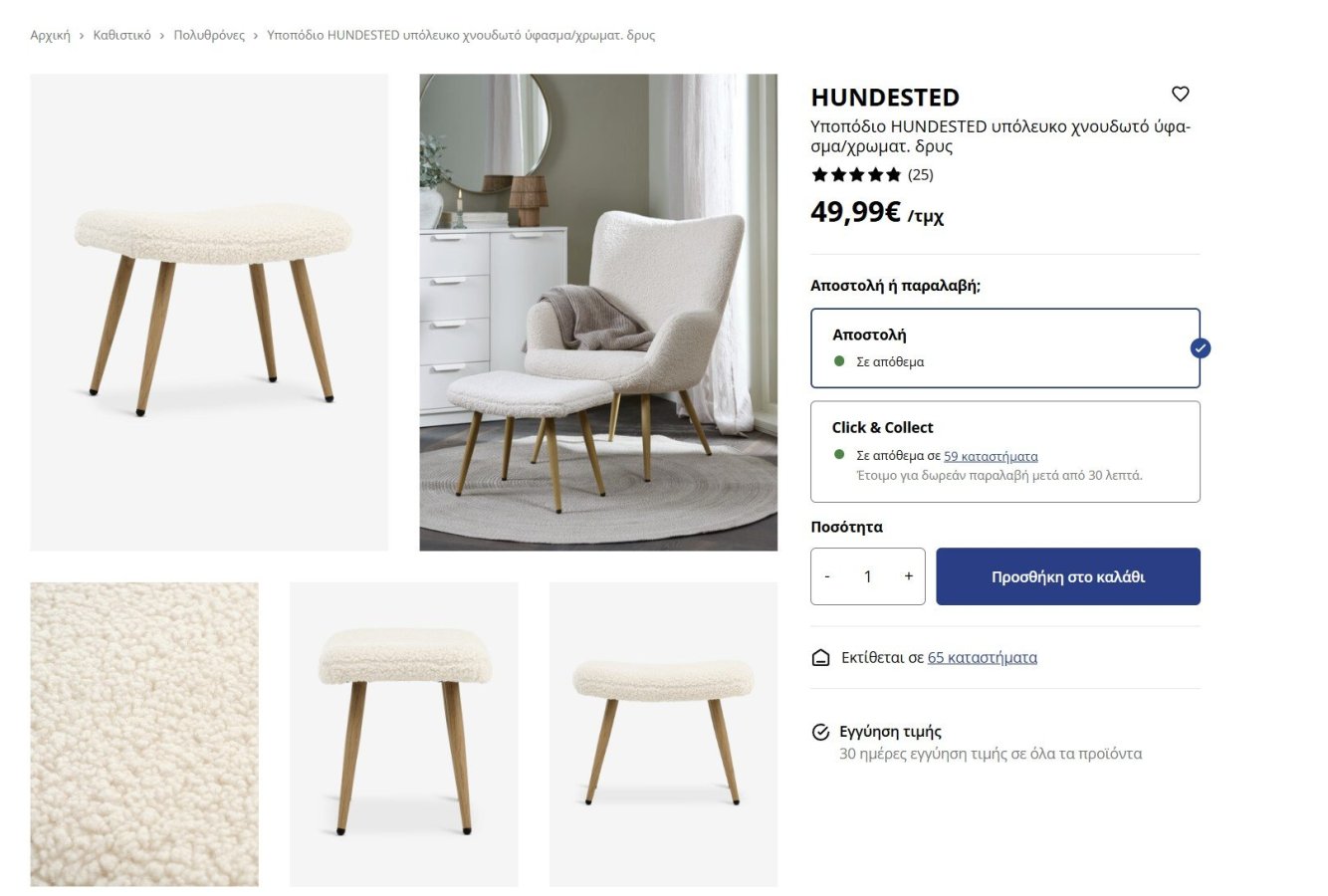Click the blue checkmark on Αποστολή option
1328x896 pixels.
[1201, 348]
